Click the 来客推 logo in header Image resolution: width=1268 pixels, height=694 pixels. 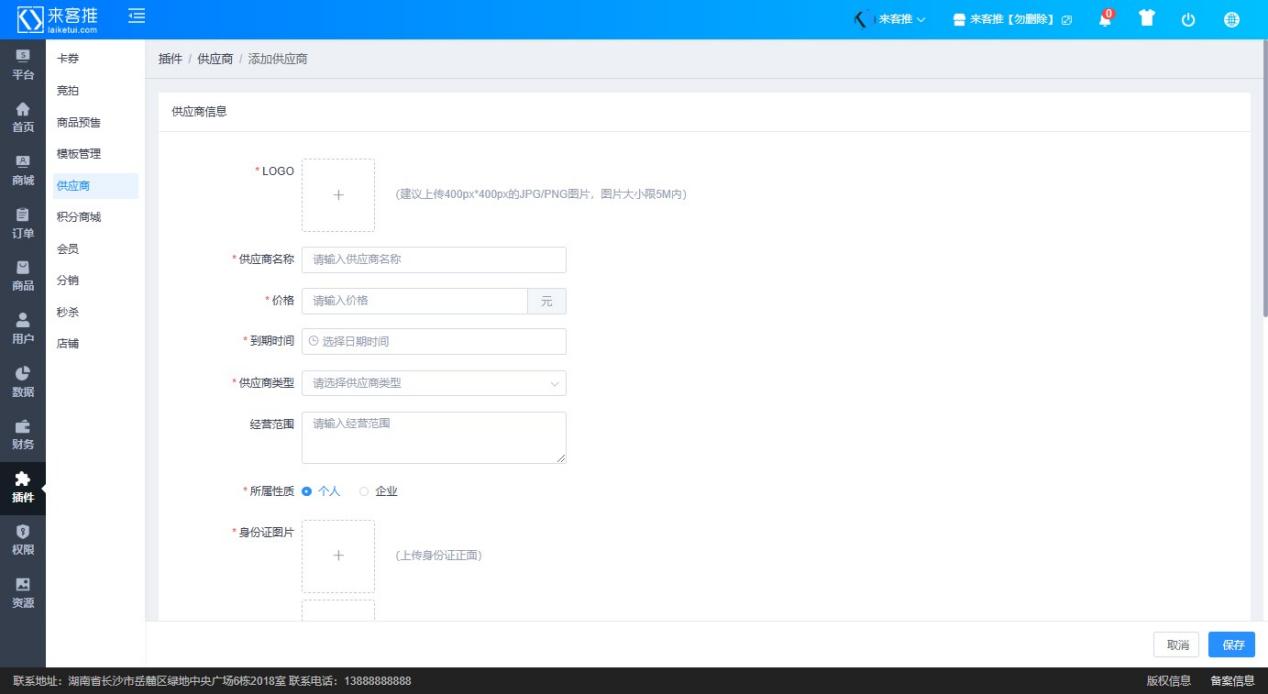point(59,19)
